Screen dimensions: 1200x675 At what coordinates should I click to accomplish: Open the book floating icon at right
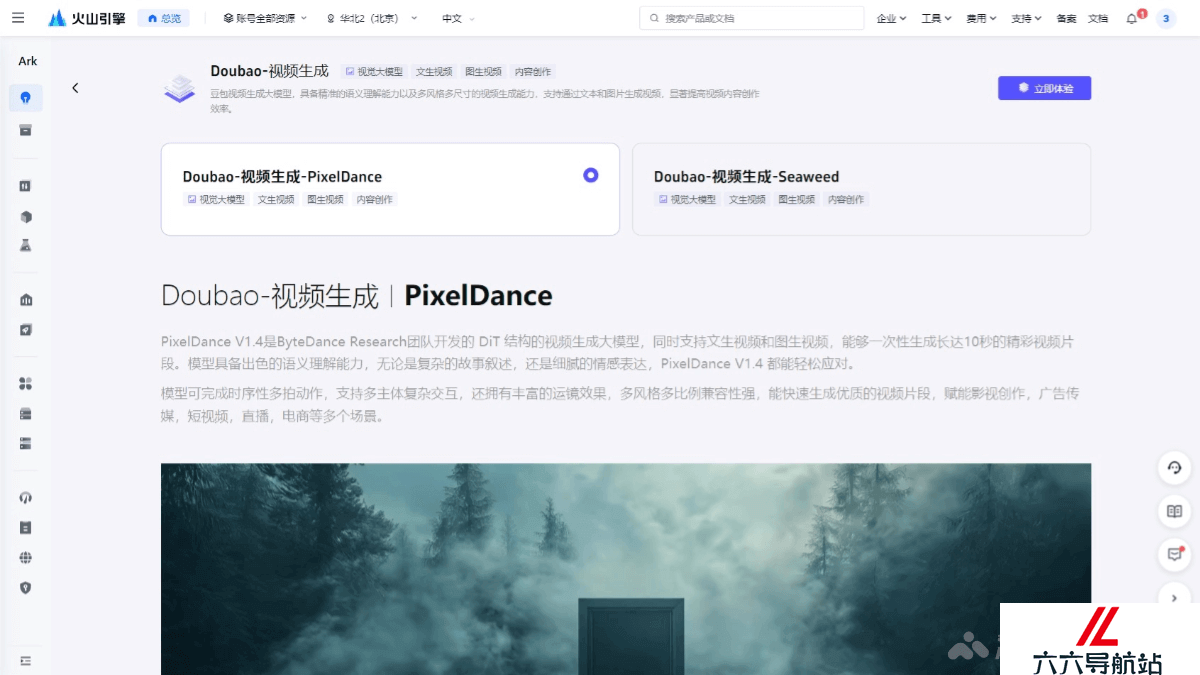pos(1175,511)
